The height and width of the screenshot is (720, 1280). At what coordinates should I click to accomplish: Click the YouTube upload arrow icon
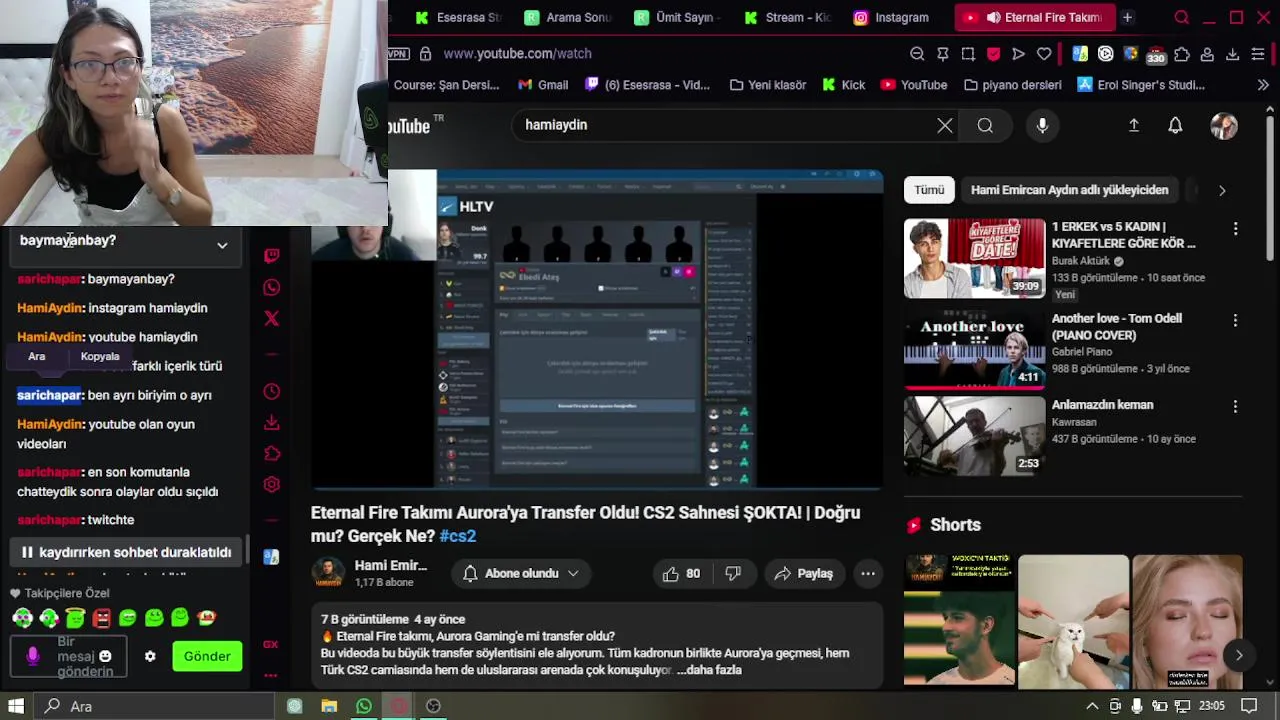point(1134,125)
